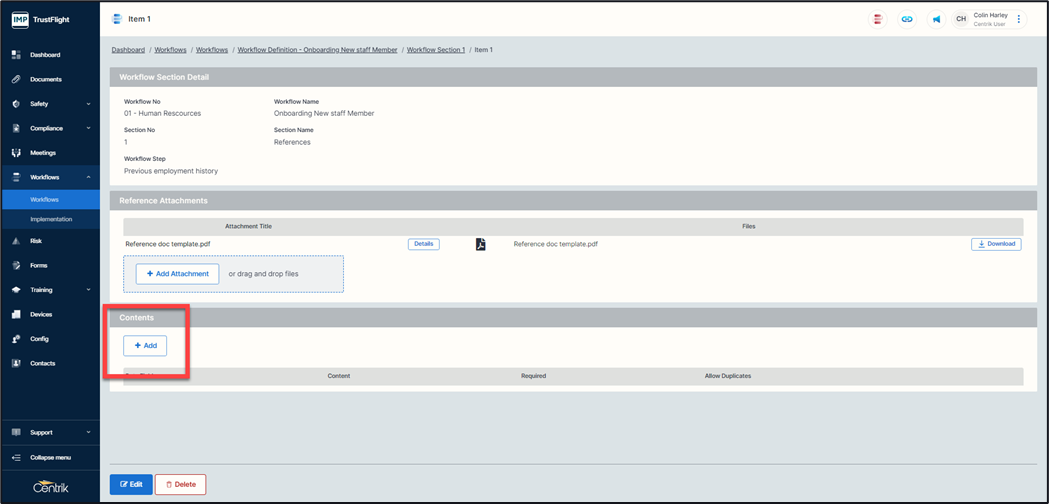The width and height of the screenshot is (1049, 504).
Task: Click the PDF file icon for Reference doc template
Action: click(480, 244)
